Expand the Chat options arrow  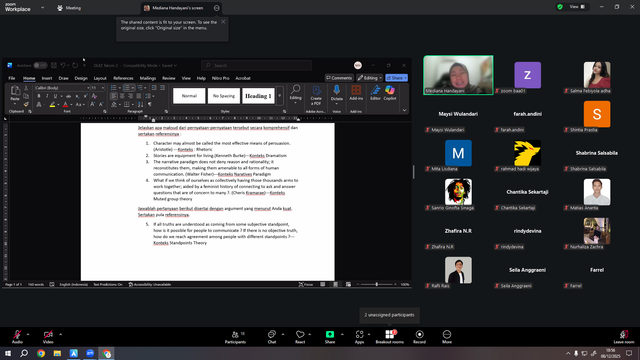(283, 334)
